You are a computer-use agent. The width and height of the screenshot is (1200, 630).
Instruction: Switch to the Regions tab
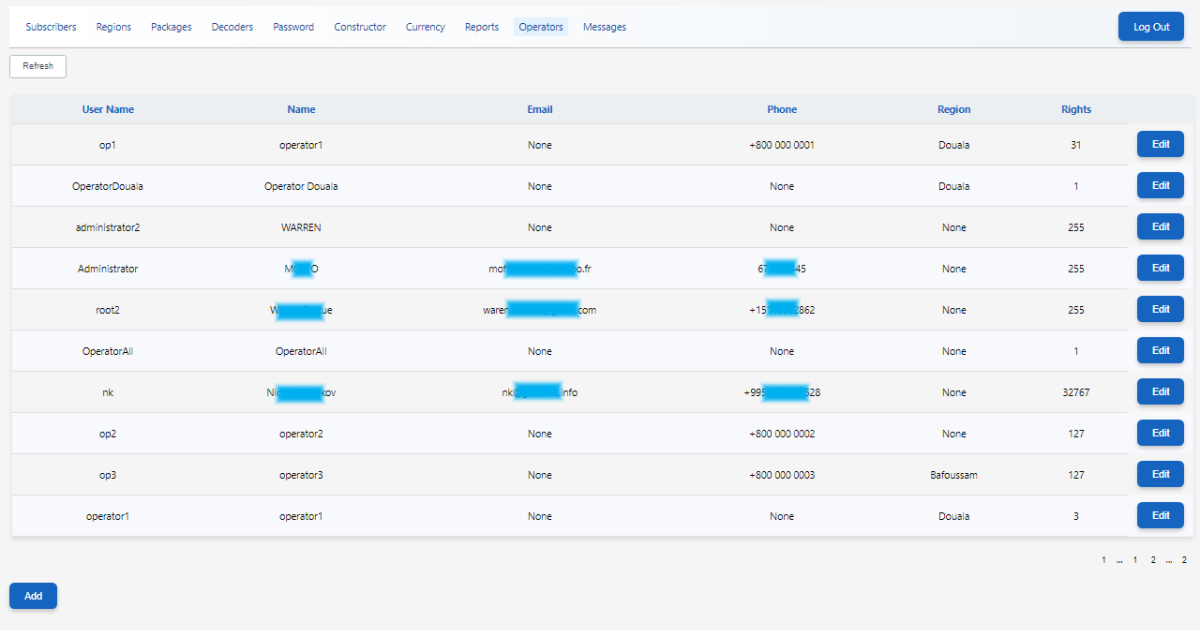tap(113, 27)
